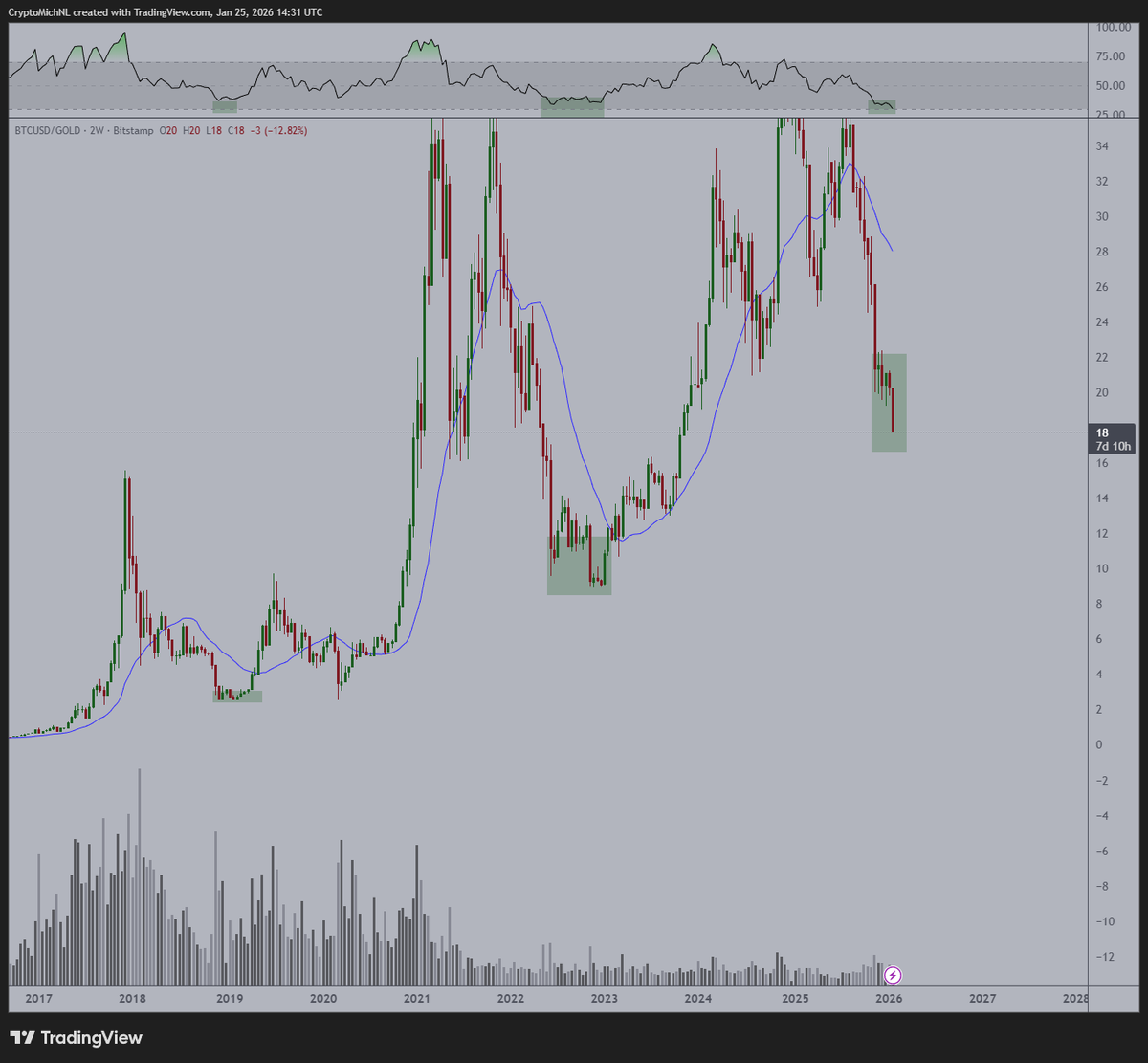This screenshot has width=1148, height=1063.
Task: Click the green accumulation box under 2022
Action: (x=579, y=565)
